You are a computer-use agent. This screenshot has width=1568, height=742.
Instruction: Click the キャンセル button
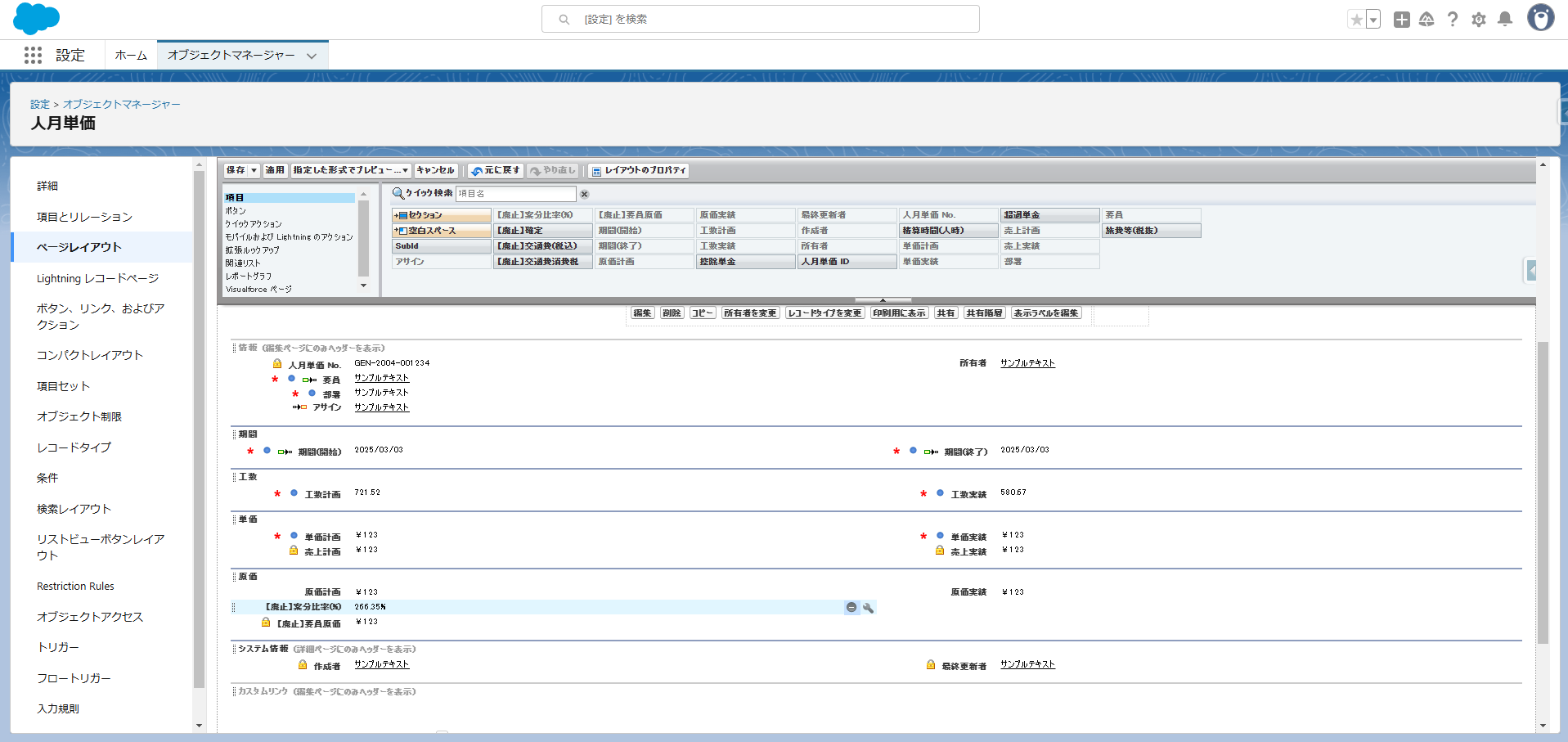coord(435,170)
